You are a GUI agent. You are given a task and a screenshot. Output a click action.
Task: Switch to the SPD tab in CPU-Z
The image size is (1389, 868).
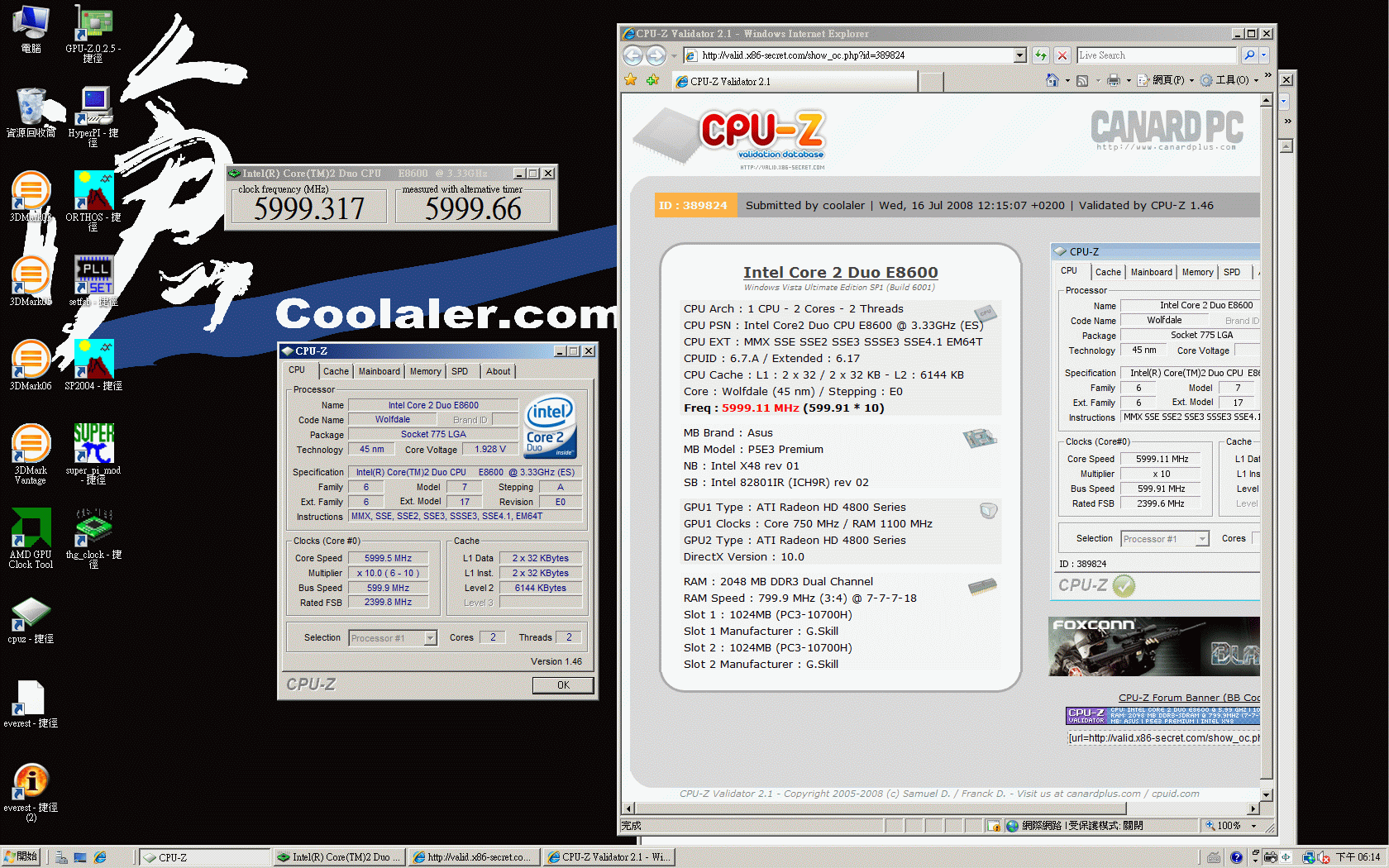pos(460,371)
